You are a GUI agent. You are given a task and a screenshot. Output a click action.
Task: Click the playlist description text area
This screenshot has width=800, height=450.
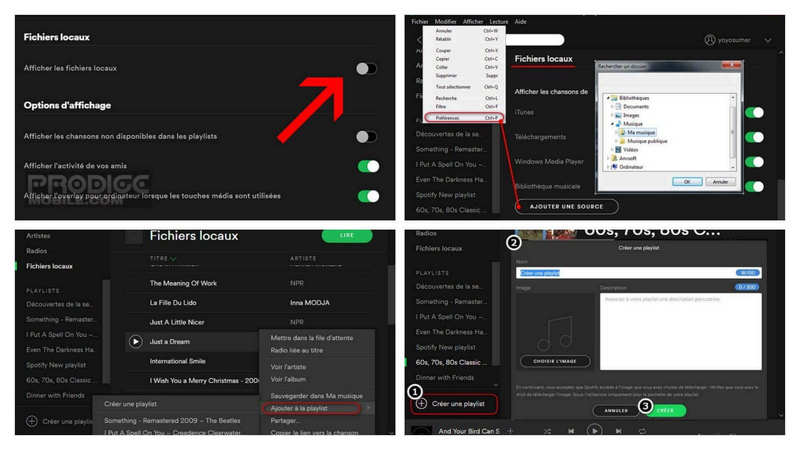(681, 331)
